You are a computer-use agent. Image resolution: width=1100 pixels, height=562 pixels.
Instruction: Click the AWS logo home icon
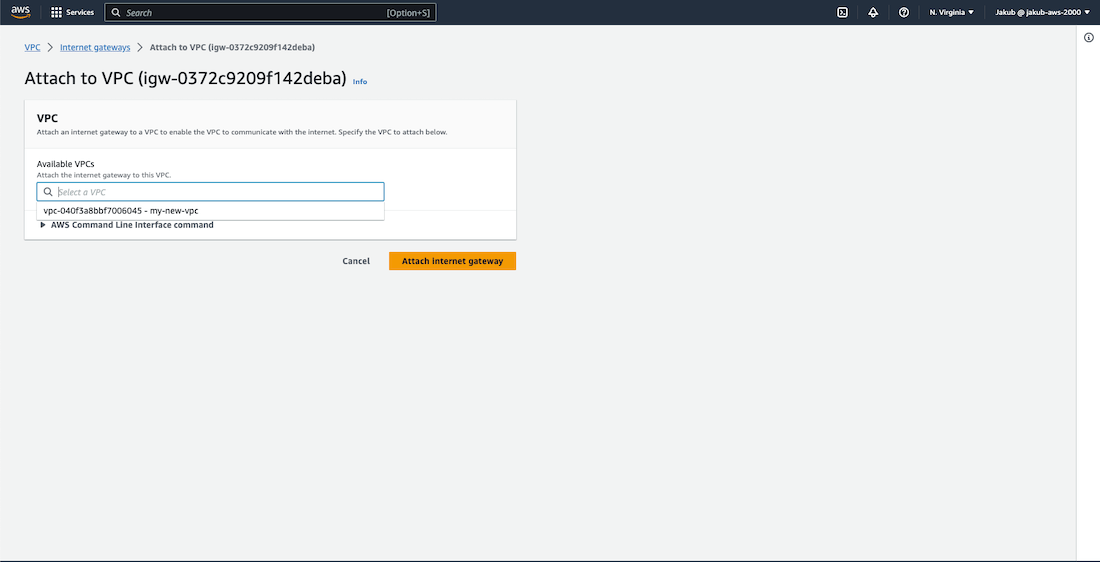pos(21,12)
